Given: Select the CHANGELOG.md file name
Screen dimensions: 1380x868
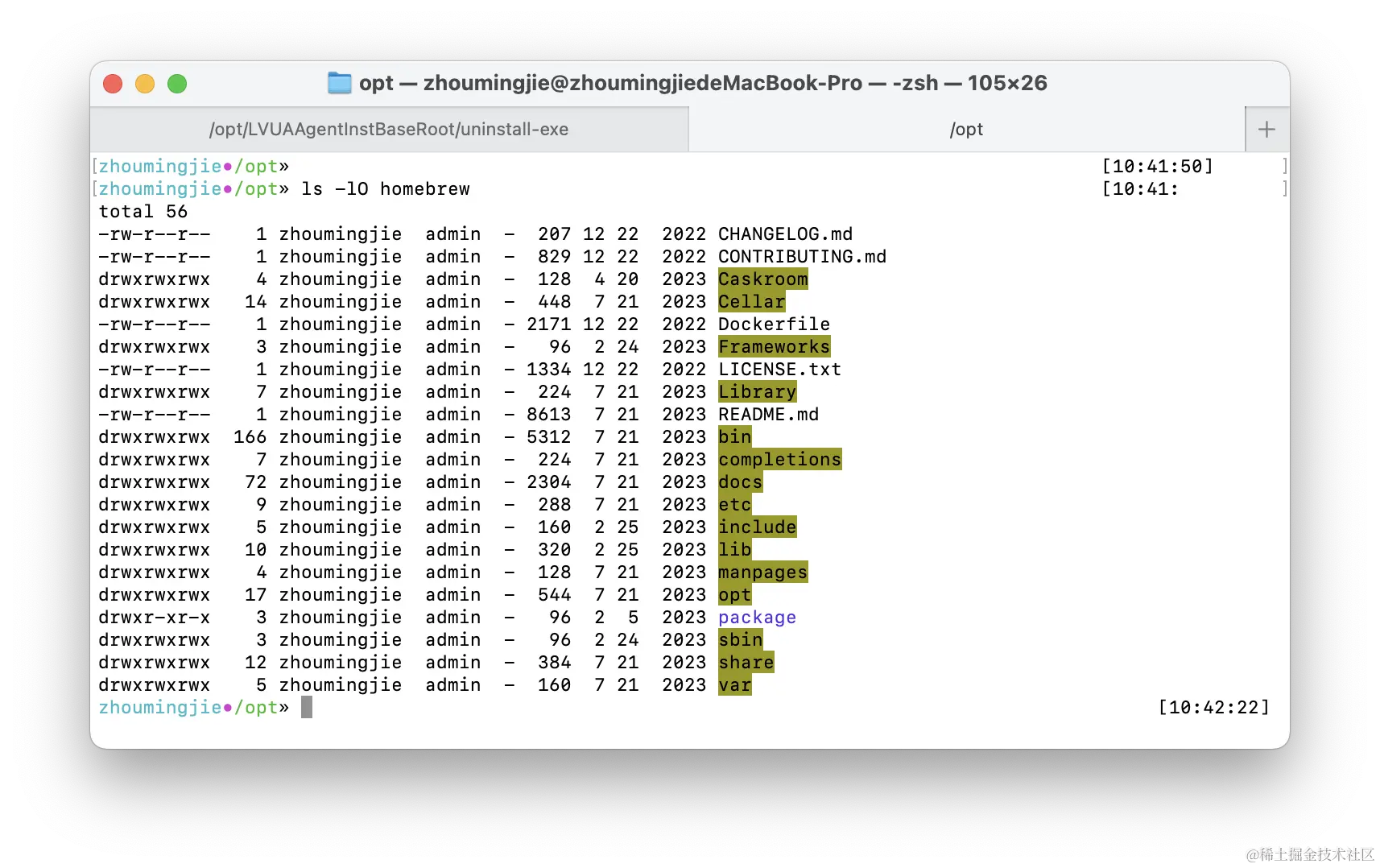Looking at the screenshot, I should (x=785, y=234).
